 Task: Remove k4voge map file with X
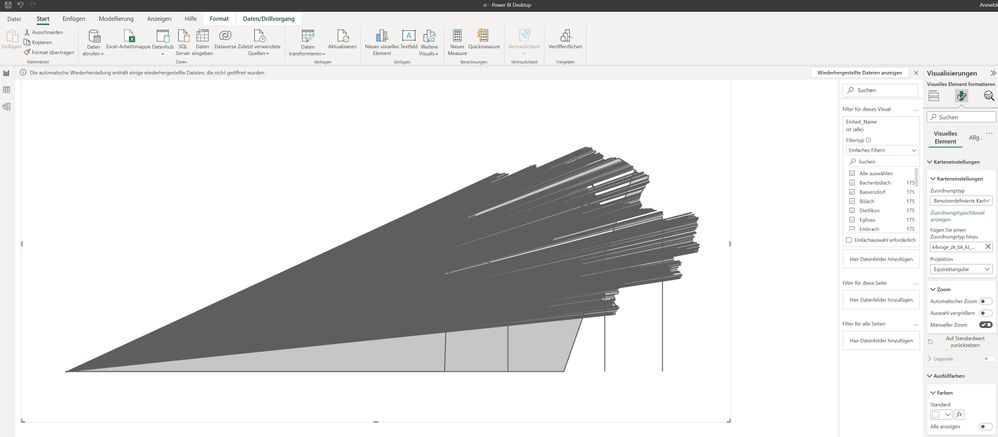click(x=988, y=246)
